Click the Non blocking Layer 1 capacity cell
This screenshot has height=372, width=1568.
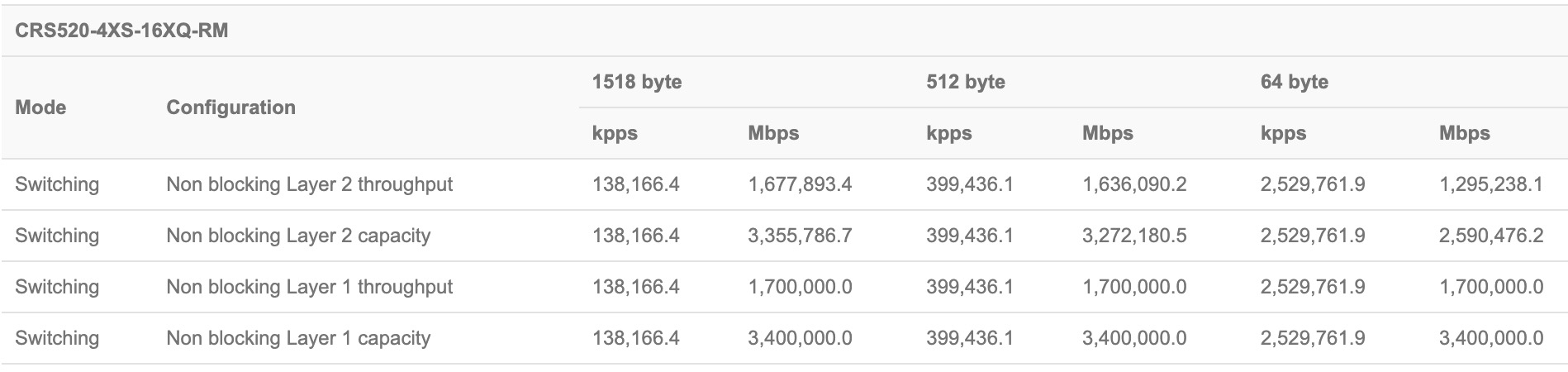pyautogui.click(x=298, y=338)
